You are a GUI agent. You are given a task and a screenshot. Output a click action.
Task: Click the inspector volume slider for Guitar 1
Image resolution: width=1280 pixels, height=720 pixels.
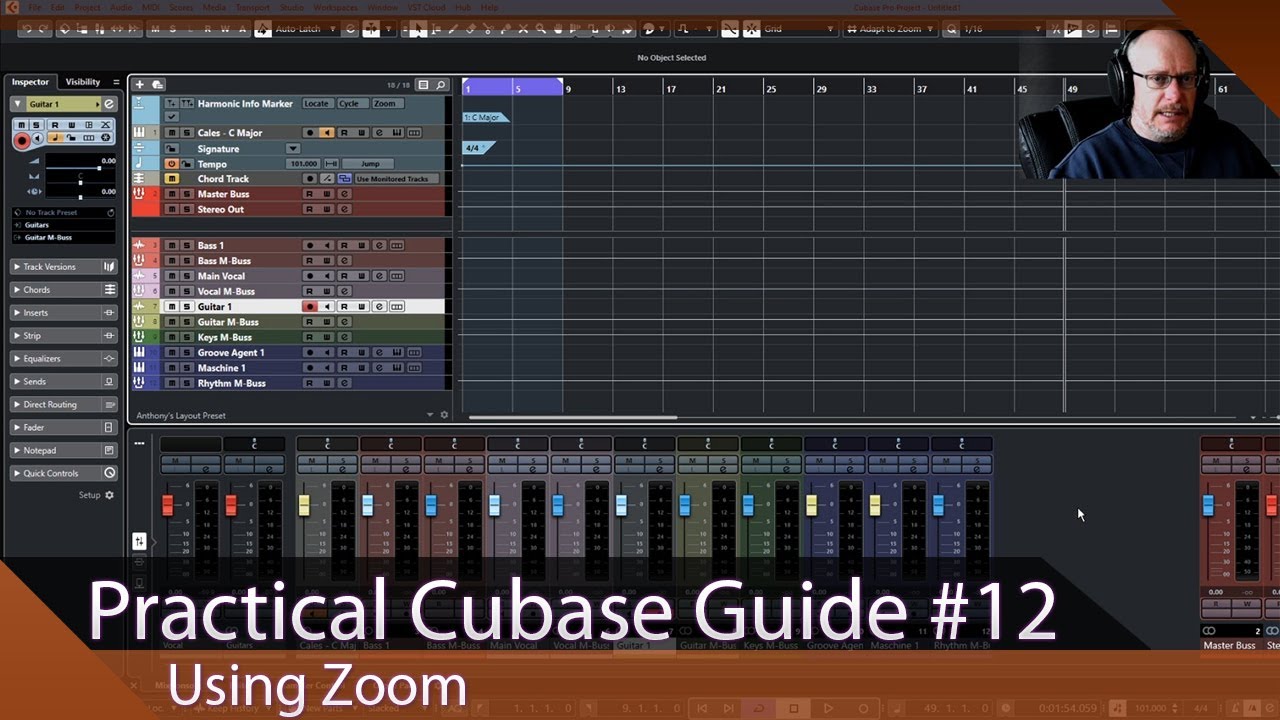(x=80, y=168)
